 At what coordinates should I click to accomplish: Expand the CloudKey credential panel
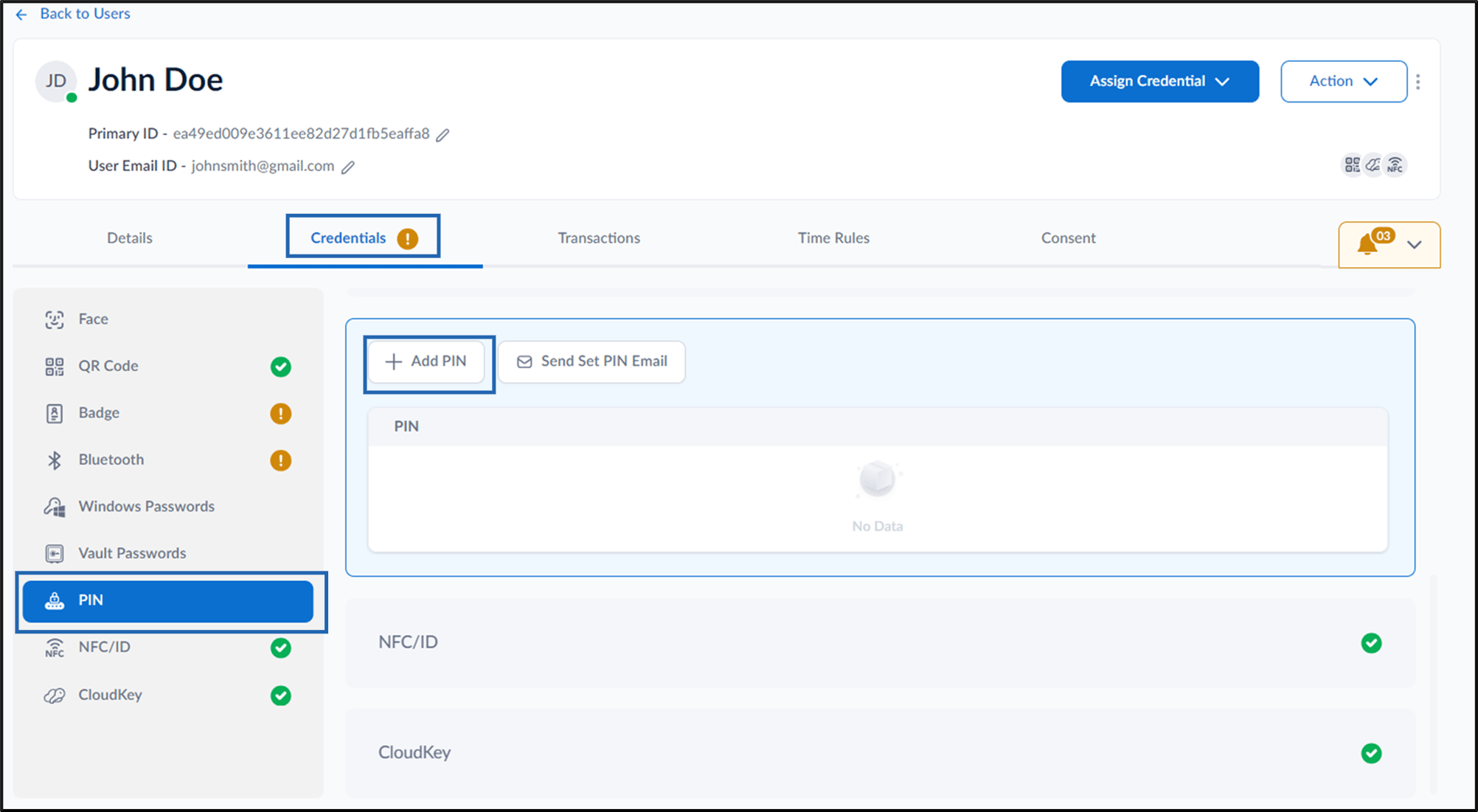coord(879,752)
